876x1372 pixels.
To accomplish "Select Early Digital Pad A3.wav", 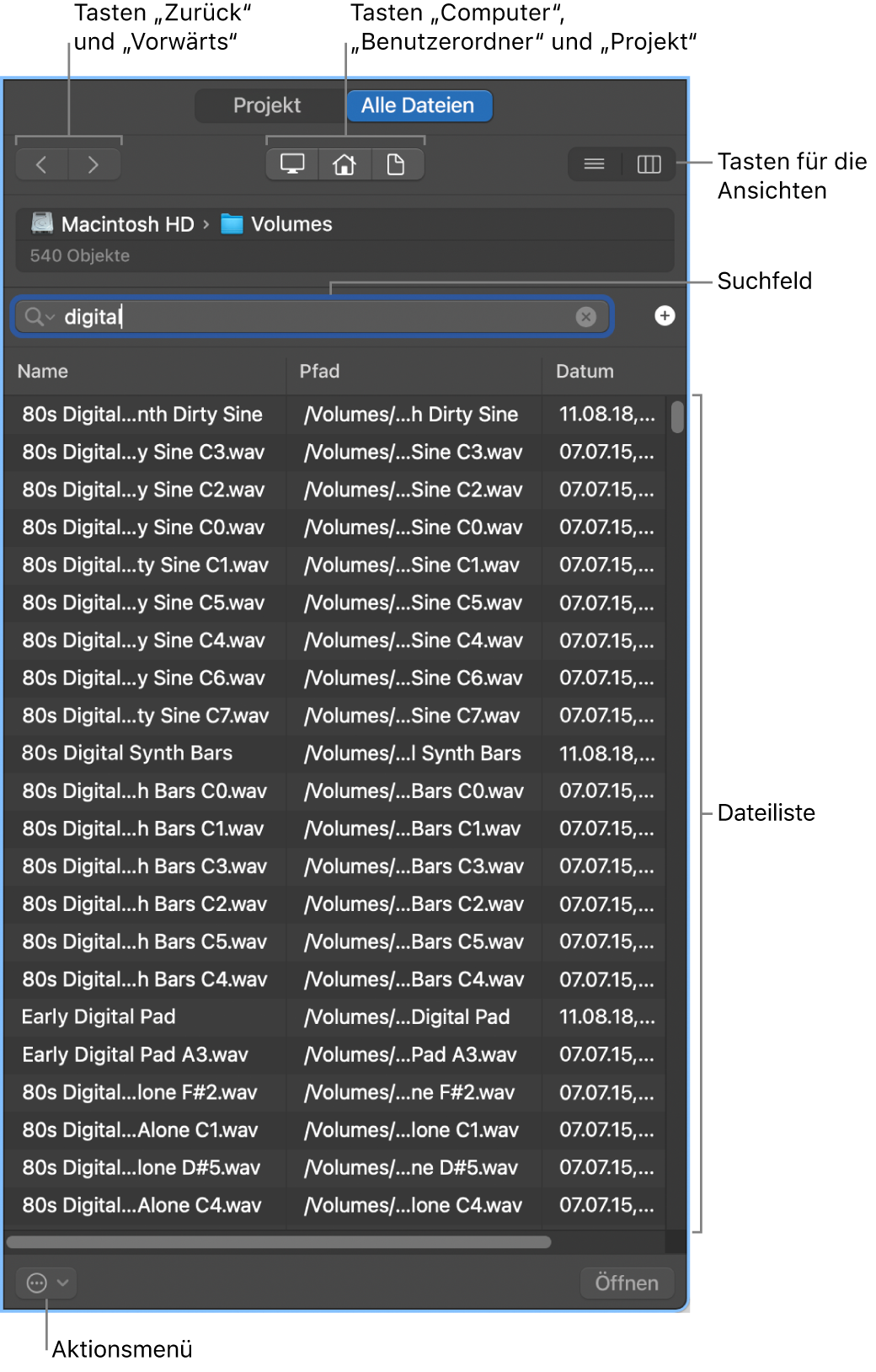I will click(x=334, y=1055).
